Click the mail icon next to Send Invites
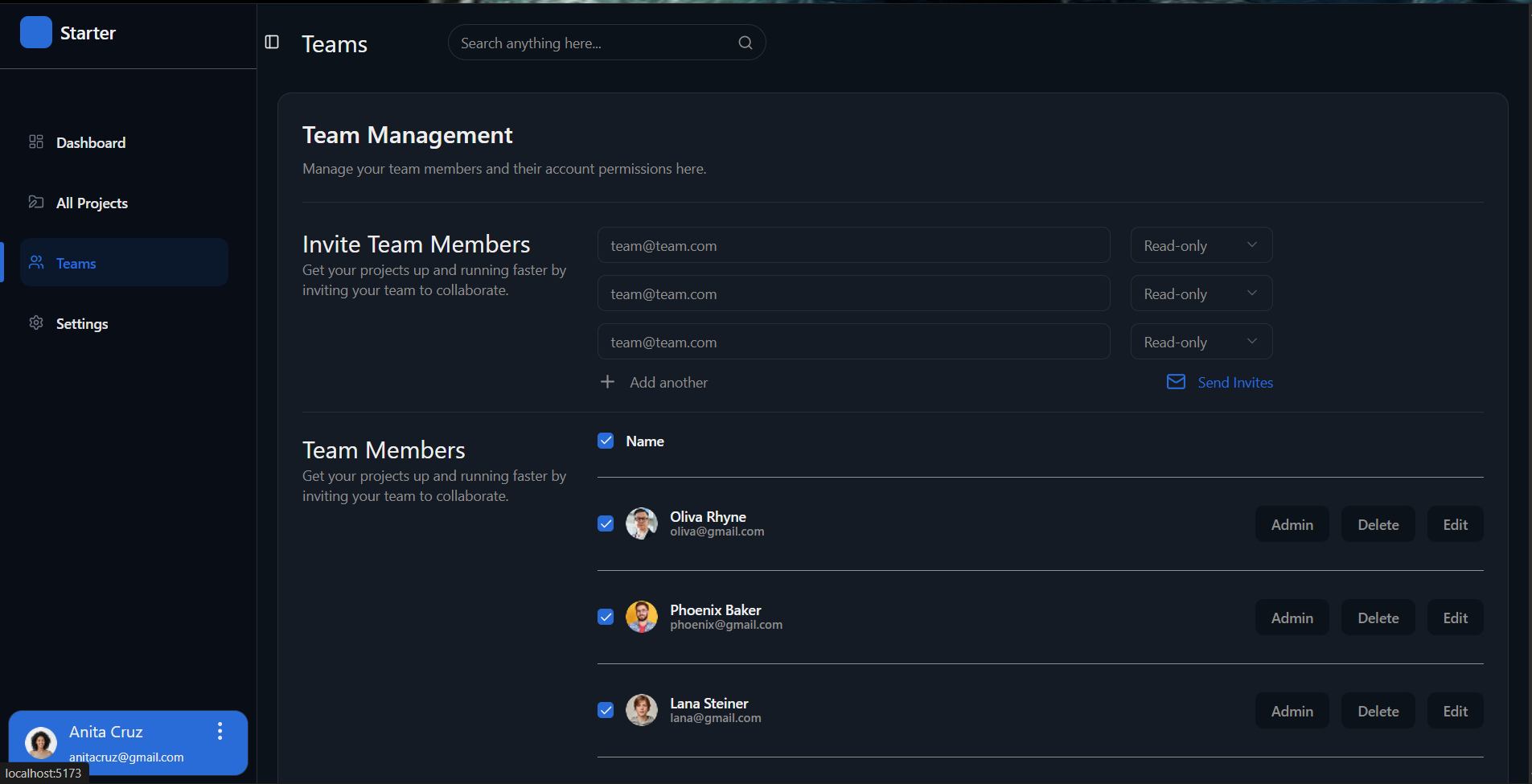Viewport: 1532px width, 784px height. pyautogui.click(x=1176, y=382)
